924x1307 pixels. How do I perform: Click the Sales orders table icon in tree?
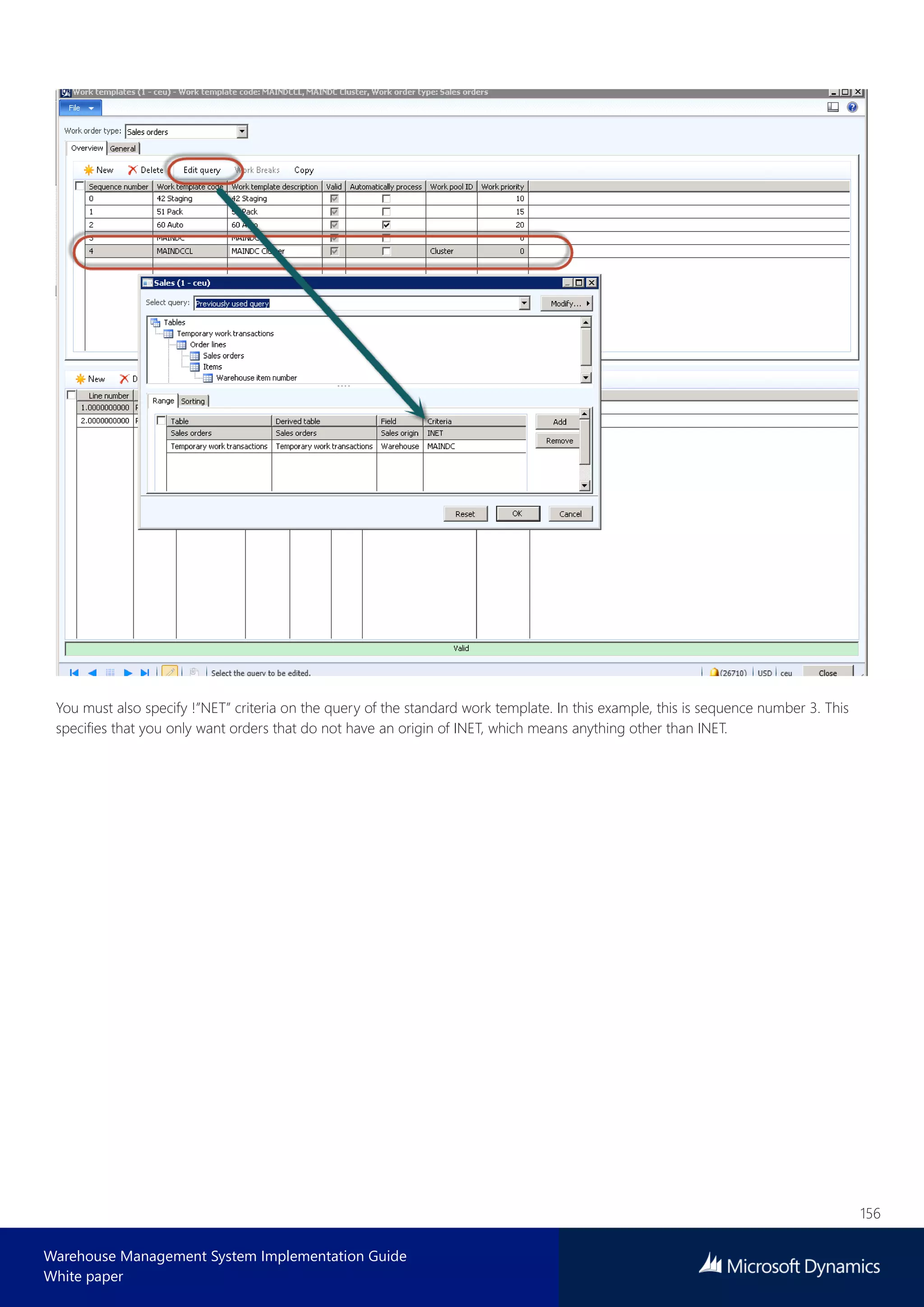pyautogui.click(x=194, y=356)
